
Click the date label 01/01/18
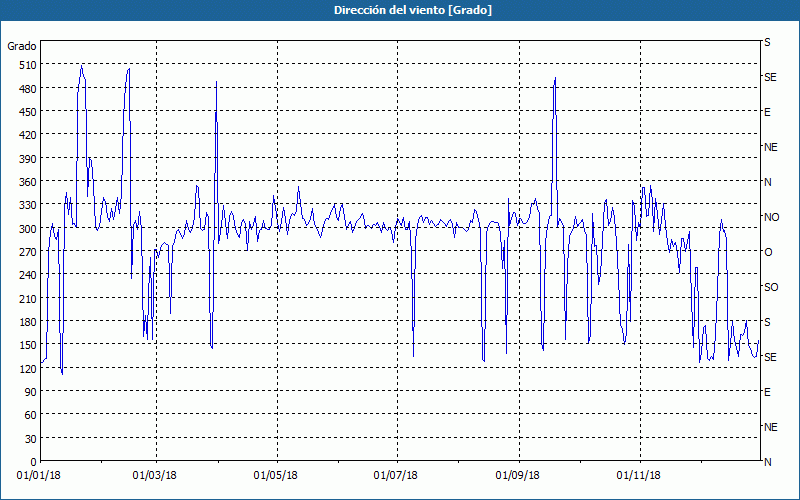tap(39, 476)
